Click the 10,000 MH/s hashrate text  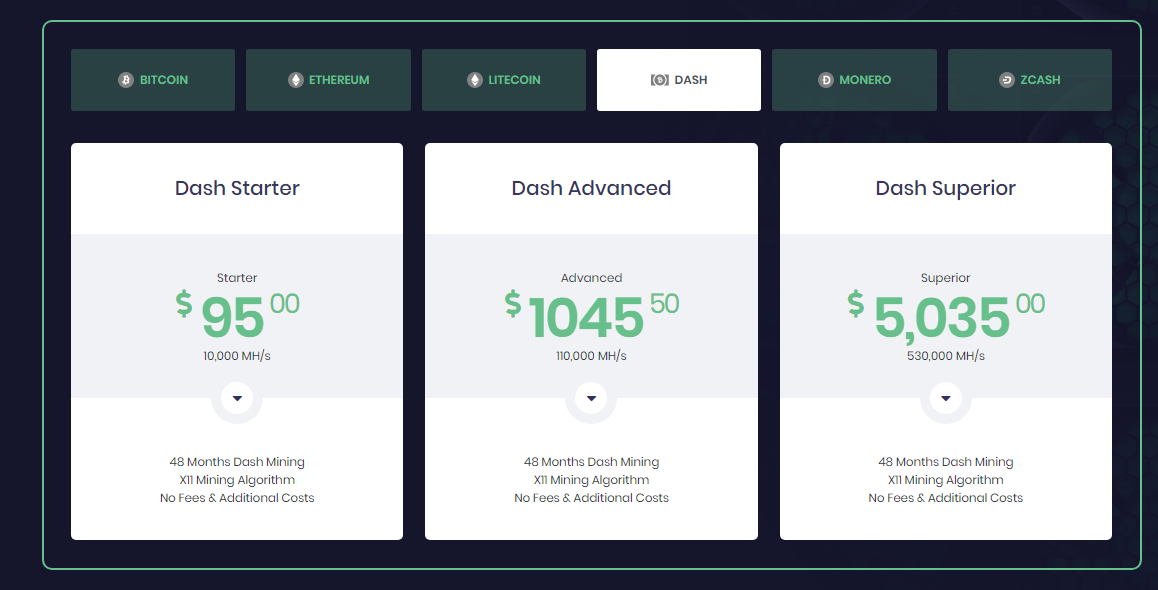[x=237, y=356]
